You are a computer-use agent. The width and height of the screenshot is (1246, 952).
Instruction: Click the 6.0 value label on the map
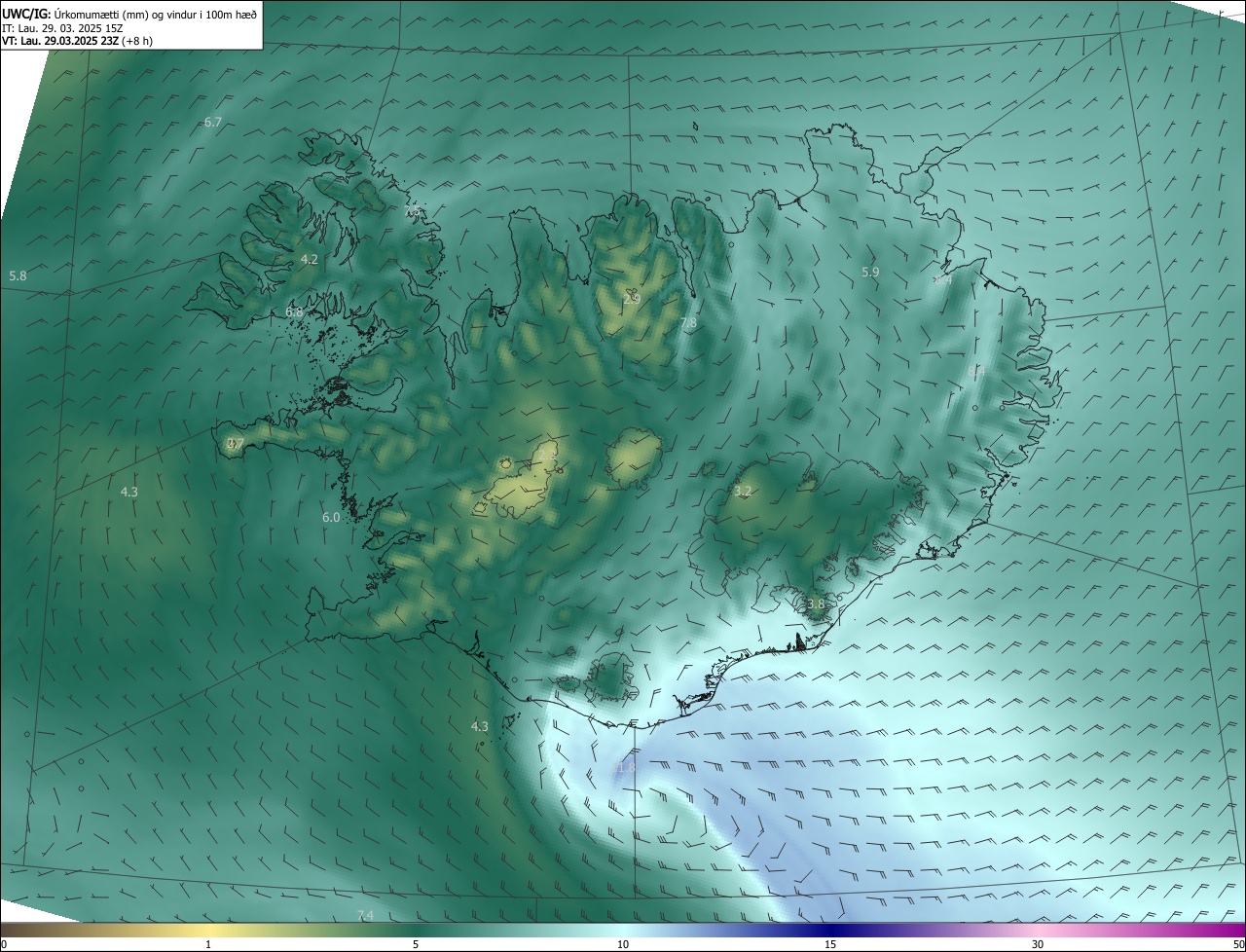point(331,518)
